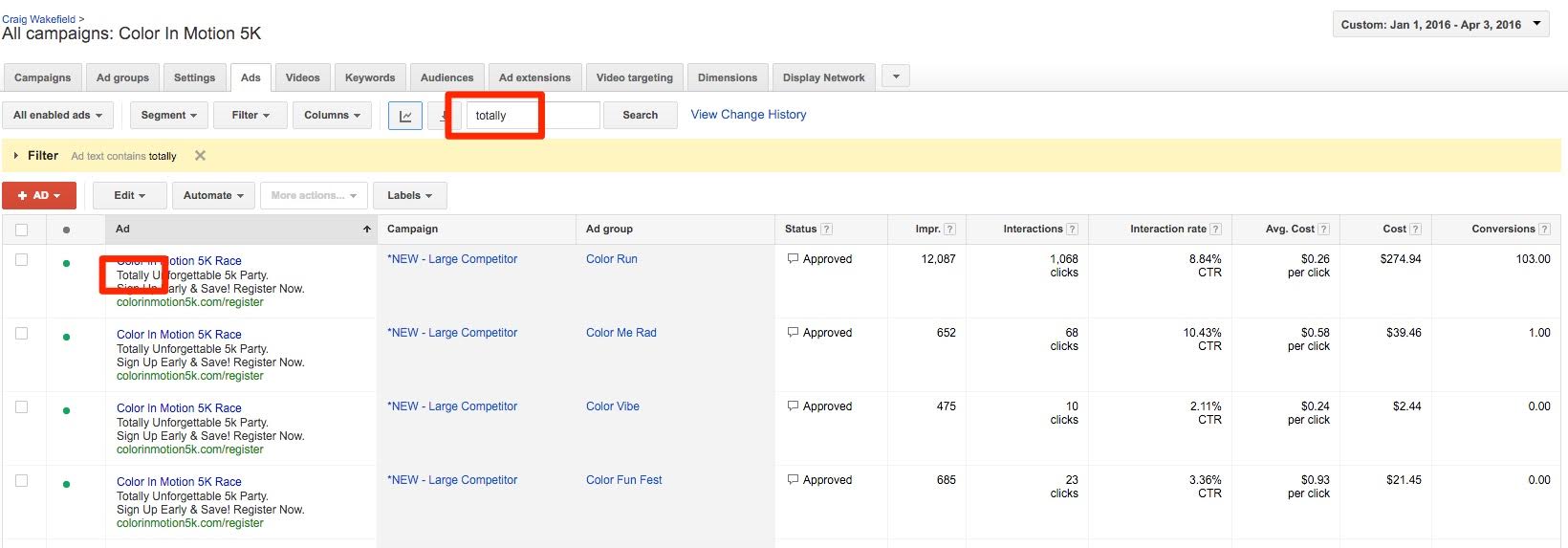Screen dimensions: 1568x548
Task: Switch to the Dimensions tab
Action: pyautogui.click(x=728, y=77)
